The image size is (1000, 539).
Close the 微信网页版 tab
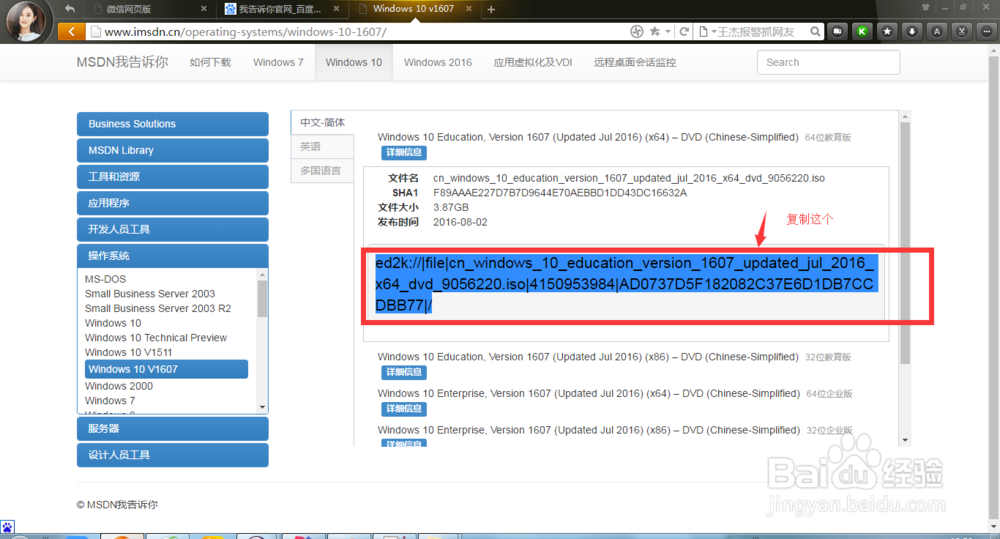(203, 9)
